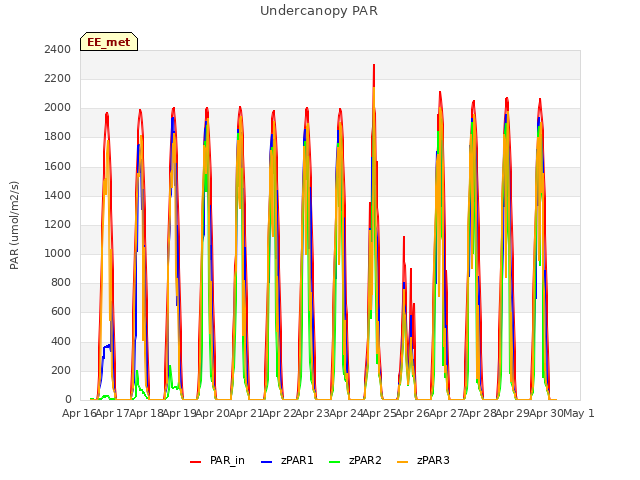Click the 200 y-axis tick label

click(x=61, y=371)
